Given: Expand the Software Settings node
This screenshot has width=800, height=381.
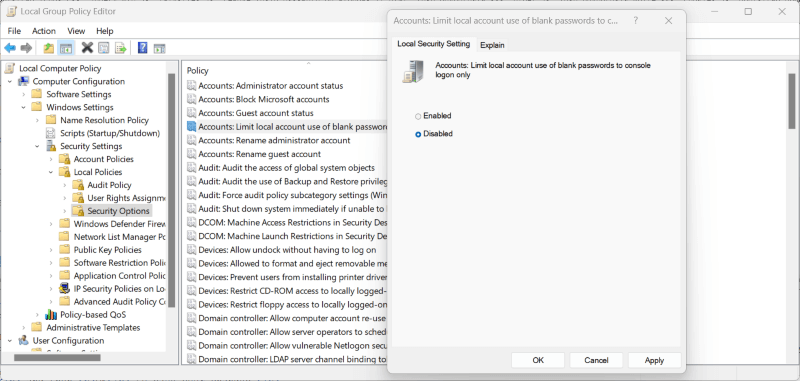Looking at the screenshot, I should click(23, 94).
